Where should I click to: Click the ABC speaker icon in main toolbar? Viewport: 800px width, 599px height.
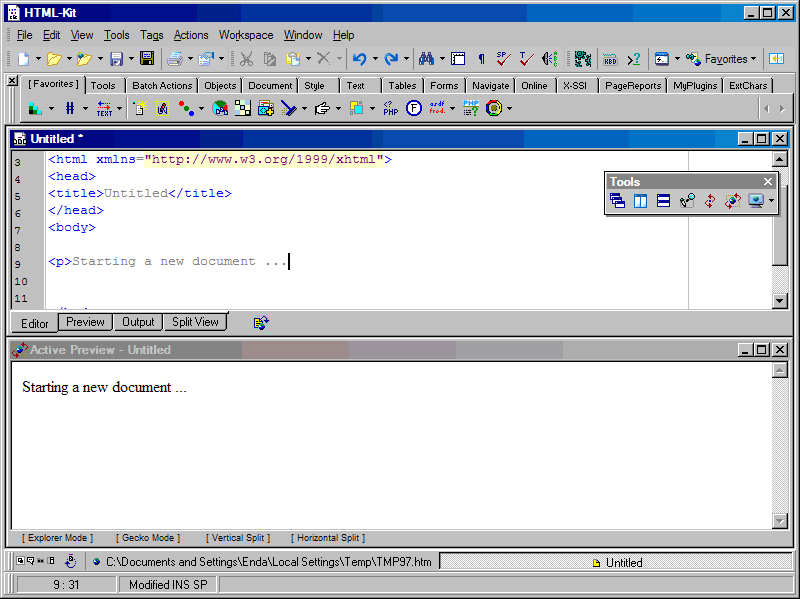click(x=549, y=59)
